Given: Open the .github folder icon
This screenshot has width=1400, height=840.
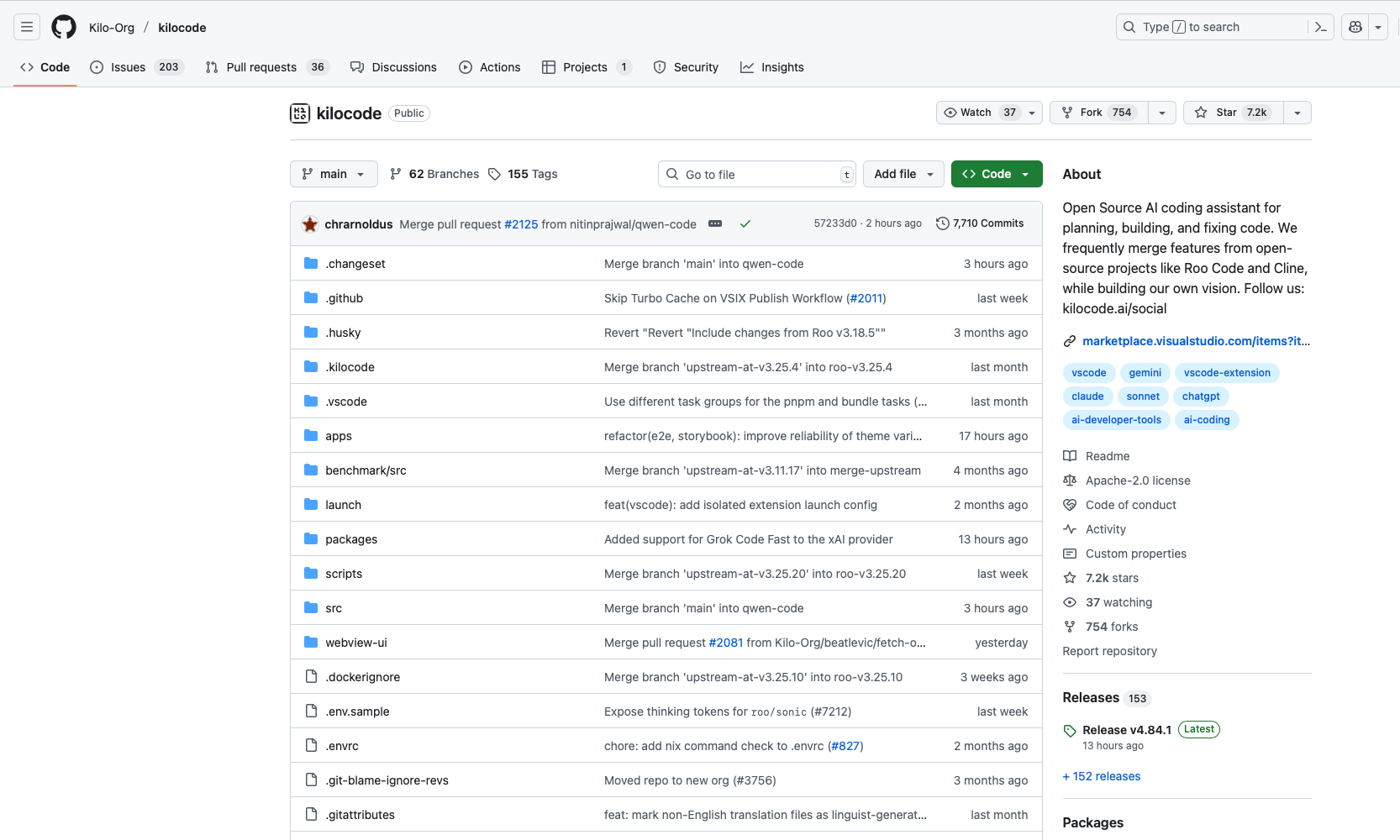Looking at the screenshot, I should (311, 298).
